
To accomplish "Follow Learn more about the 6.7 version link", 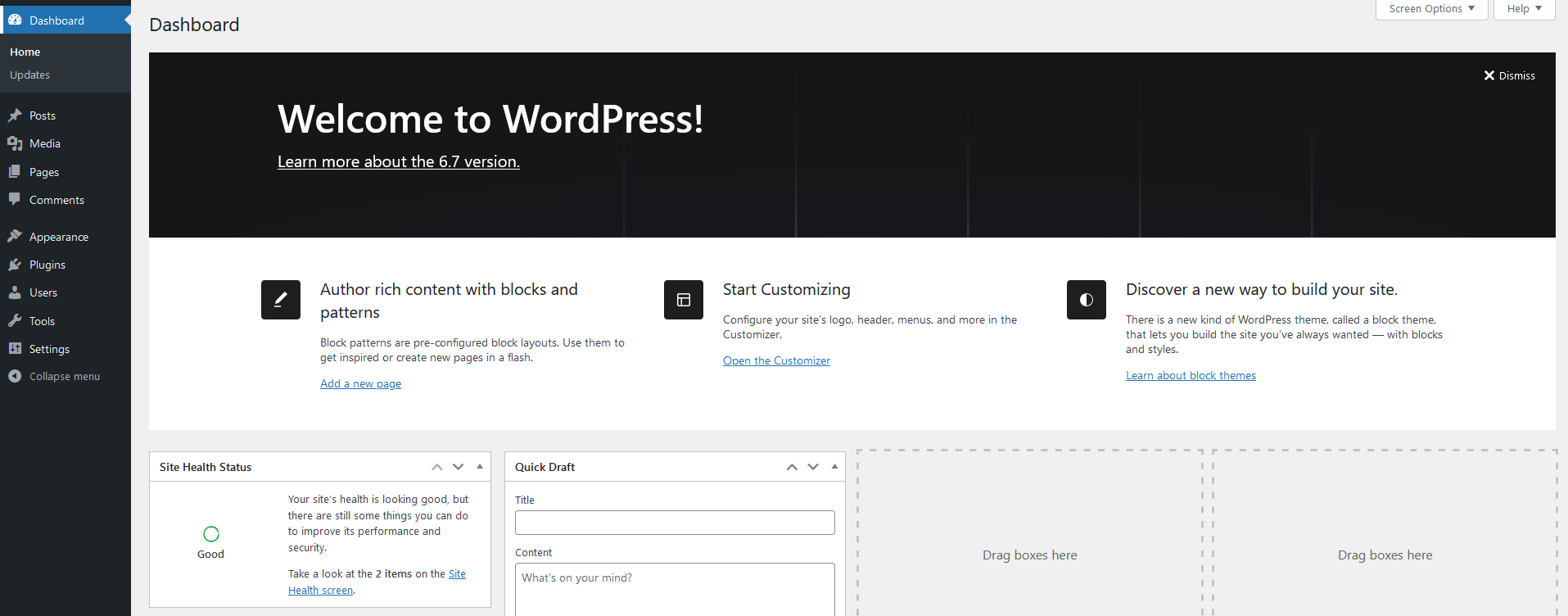I will point(399,161).
